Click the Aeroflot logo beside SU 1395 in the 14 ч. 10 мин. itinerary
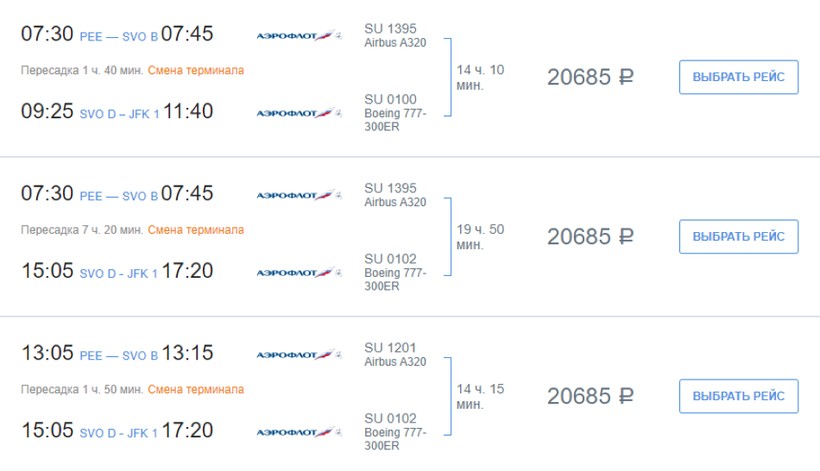The height and width of the screenshot is (471, 820). pyautogui.click(x=299, y=36)
